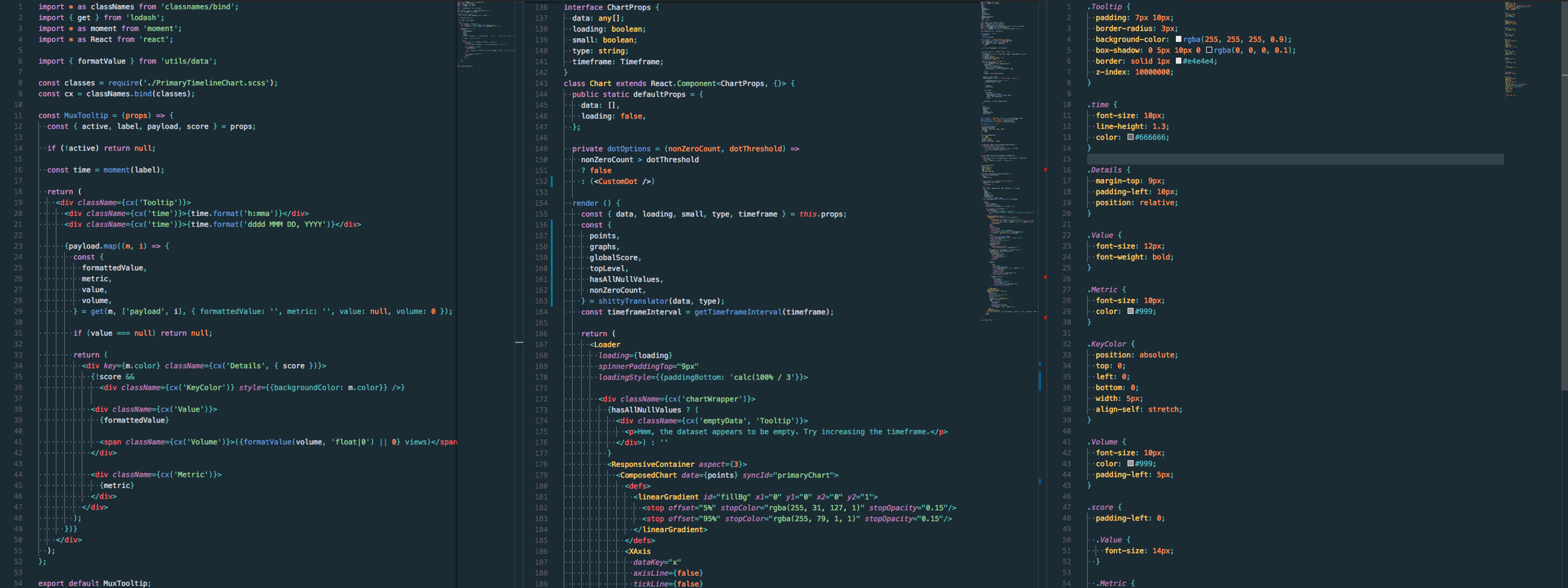Click line number 16 in the SCSS pane
Viewport: 1568px width, 588px height.
click(x=1067, y=170)
